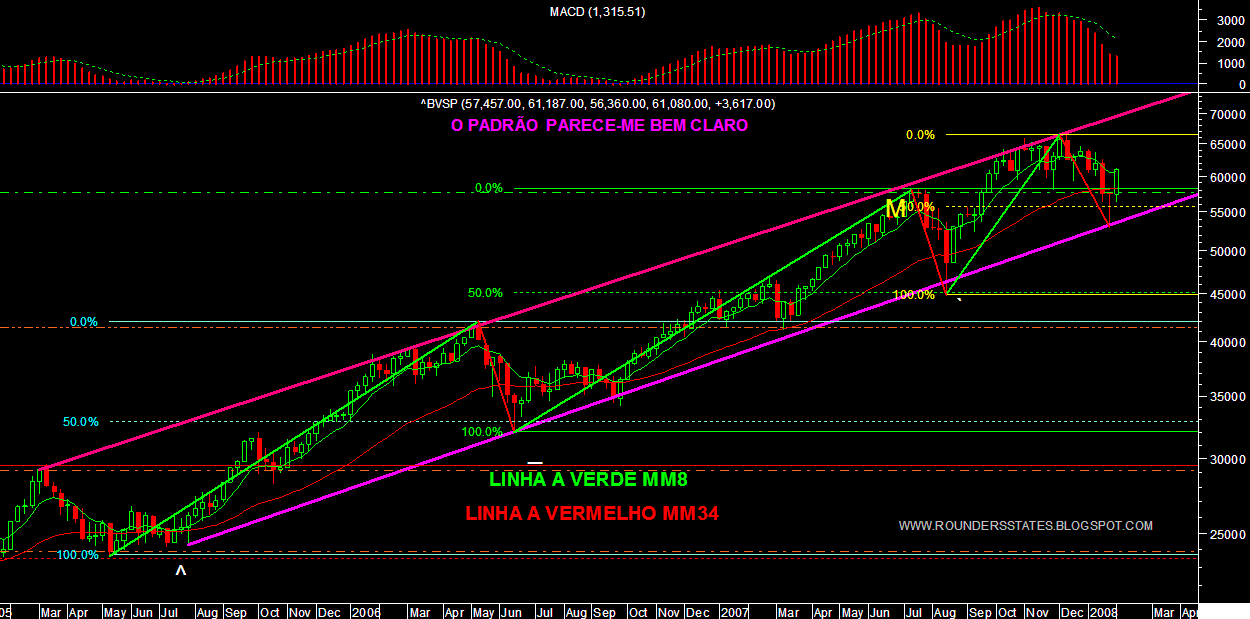The image size is (1250, 619).
Task: Select the 'LINHA A VERMELHO MM34' annotation
Action: (x=592, y=513)
